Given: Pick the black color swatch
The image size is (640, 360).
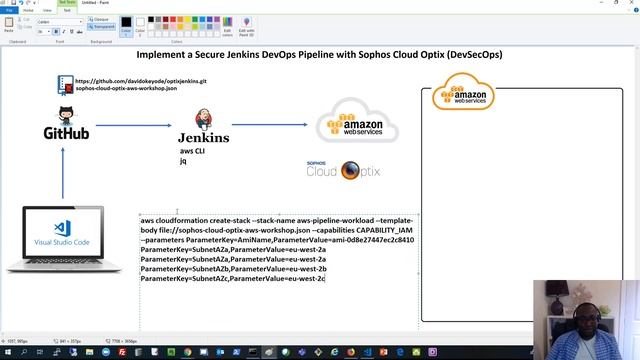Looking at the screenshot, I should coord(151,19).
